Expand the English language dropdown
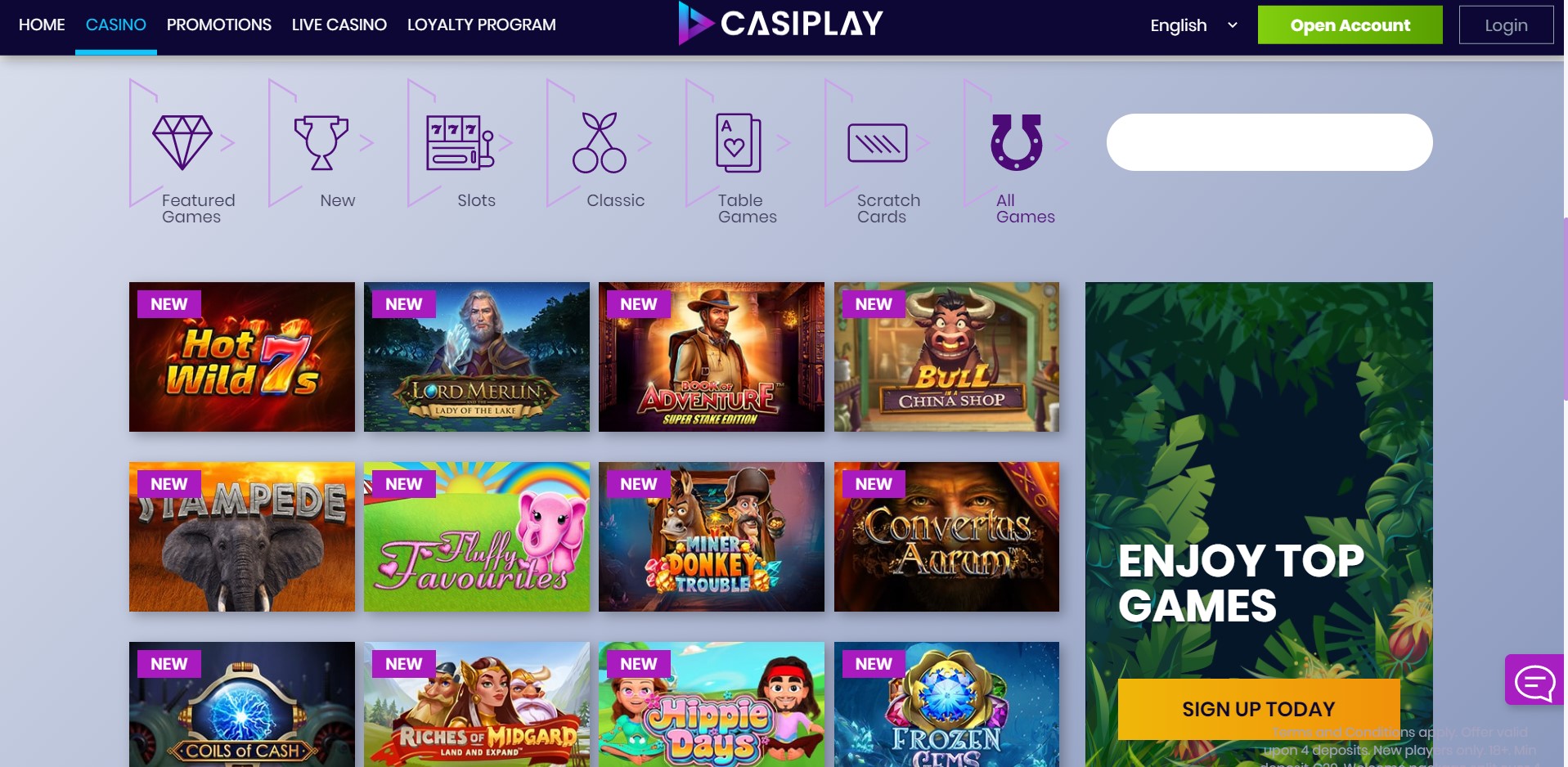This screenshot has height=767, width=1568. coord(1193,25)
